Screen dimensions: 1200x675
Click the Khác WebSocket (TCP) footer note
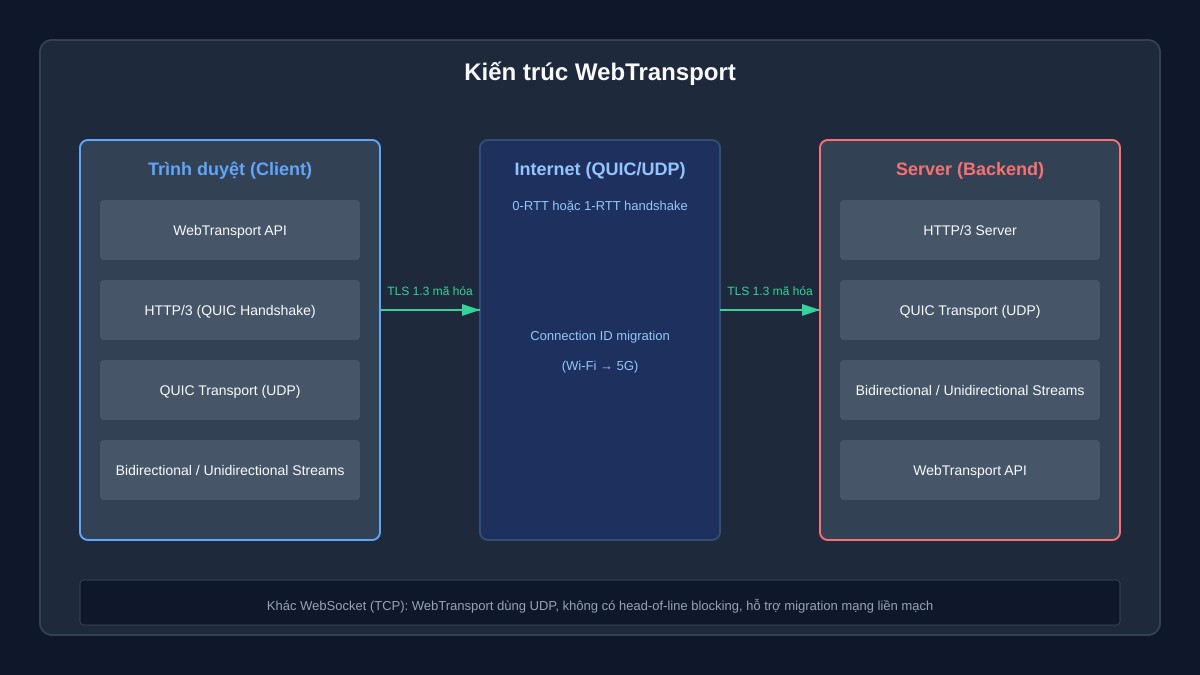[x=600, y=605]
